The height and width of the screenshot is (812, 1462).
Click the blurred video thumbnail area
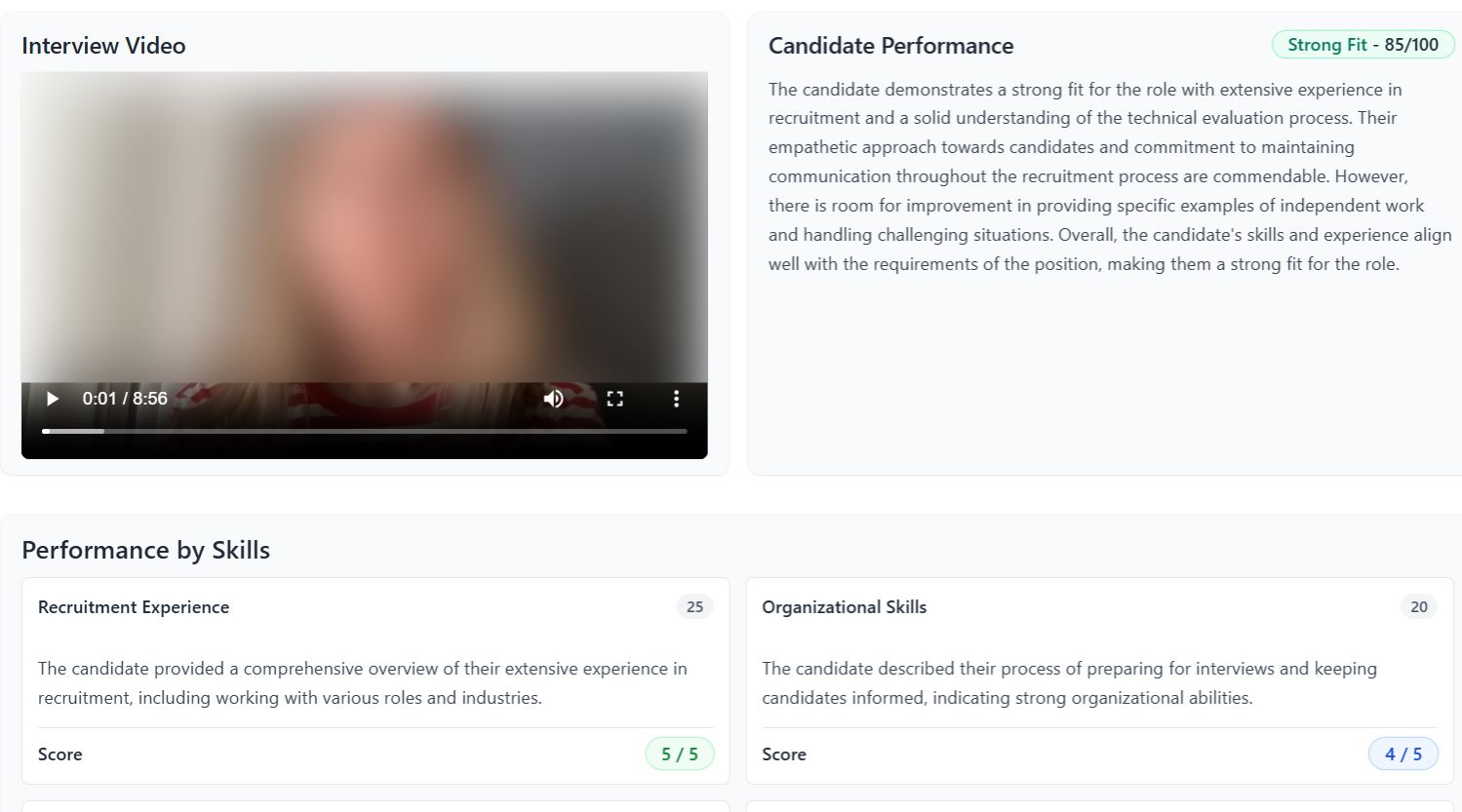(364, 224)
